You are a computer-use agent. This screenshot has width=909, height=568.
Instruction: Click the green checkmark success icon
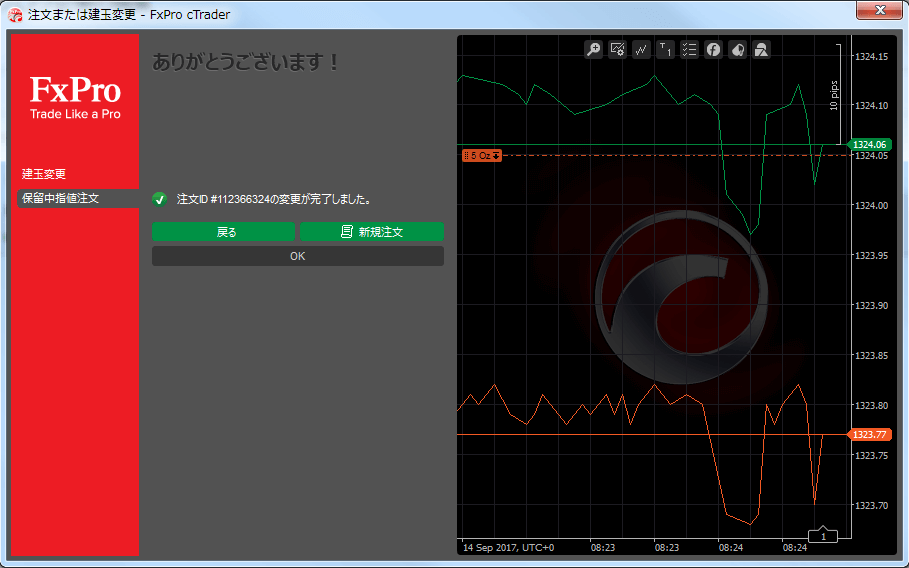point(159,199)
